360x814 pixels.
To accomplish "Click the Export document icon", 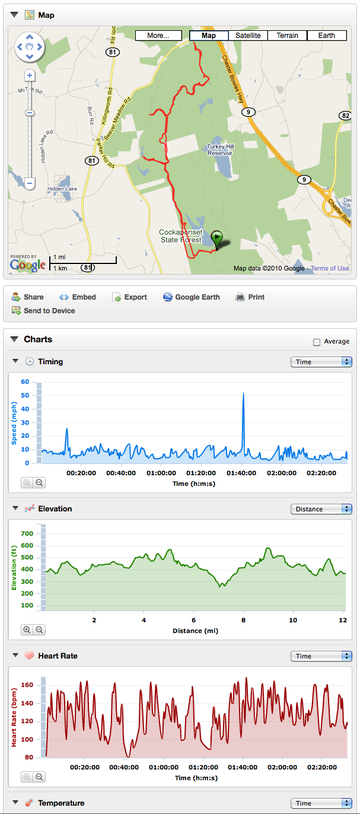I will pyautogui.click(x=116, y=297).
